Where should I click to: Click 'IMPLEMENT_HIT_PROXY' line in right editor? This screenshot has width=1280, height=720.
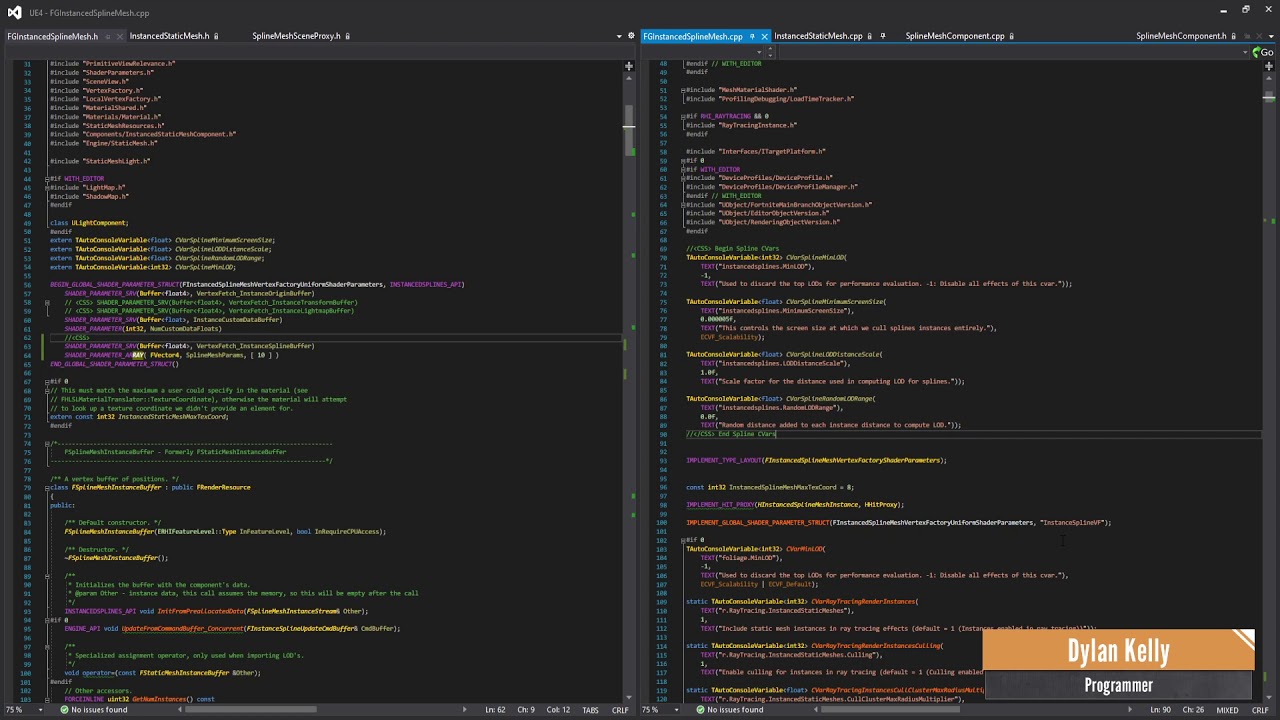795,505
